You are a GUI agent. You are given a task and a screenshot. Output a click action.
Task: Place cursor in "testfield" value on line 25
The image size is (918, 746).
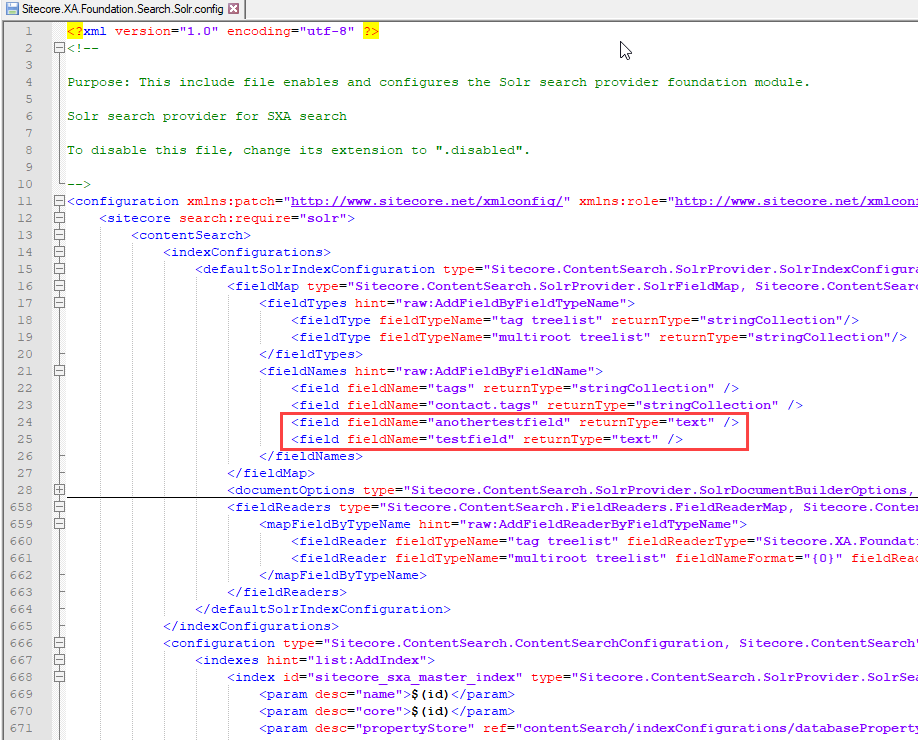click(471, 439)
